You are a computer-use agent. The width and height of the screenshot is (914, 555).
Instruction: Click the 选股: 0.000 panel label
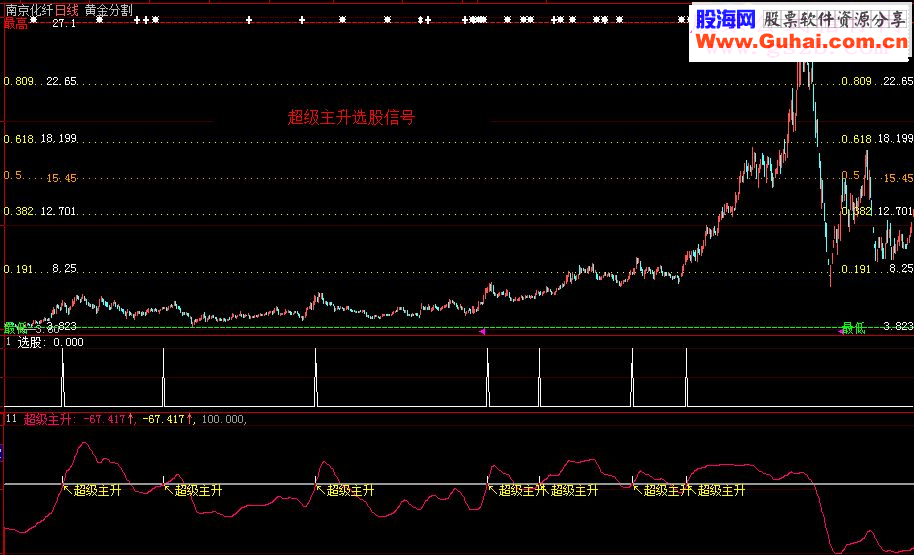click(50, 342)
